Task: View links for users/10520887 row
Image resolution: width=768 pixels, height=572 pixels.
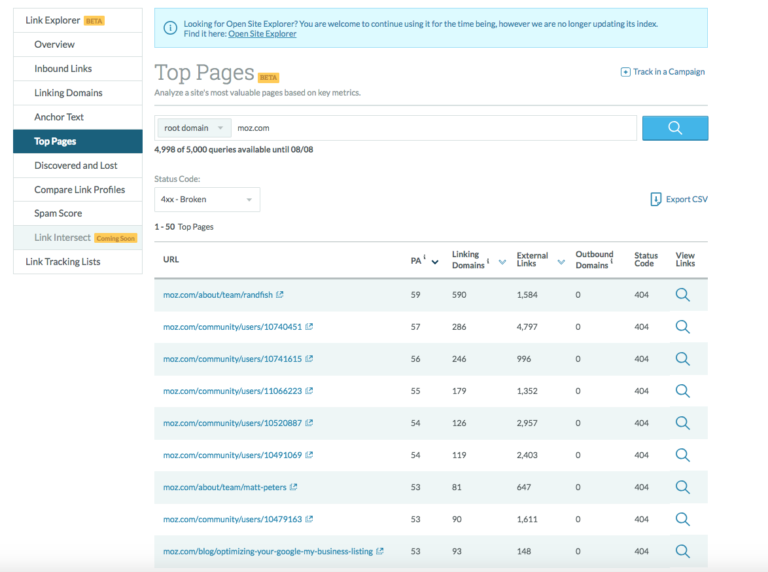Action: tap(682, 423)
